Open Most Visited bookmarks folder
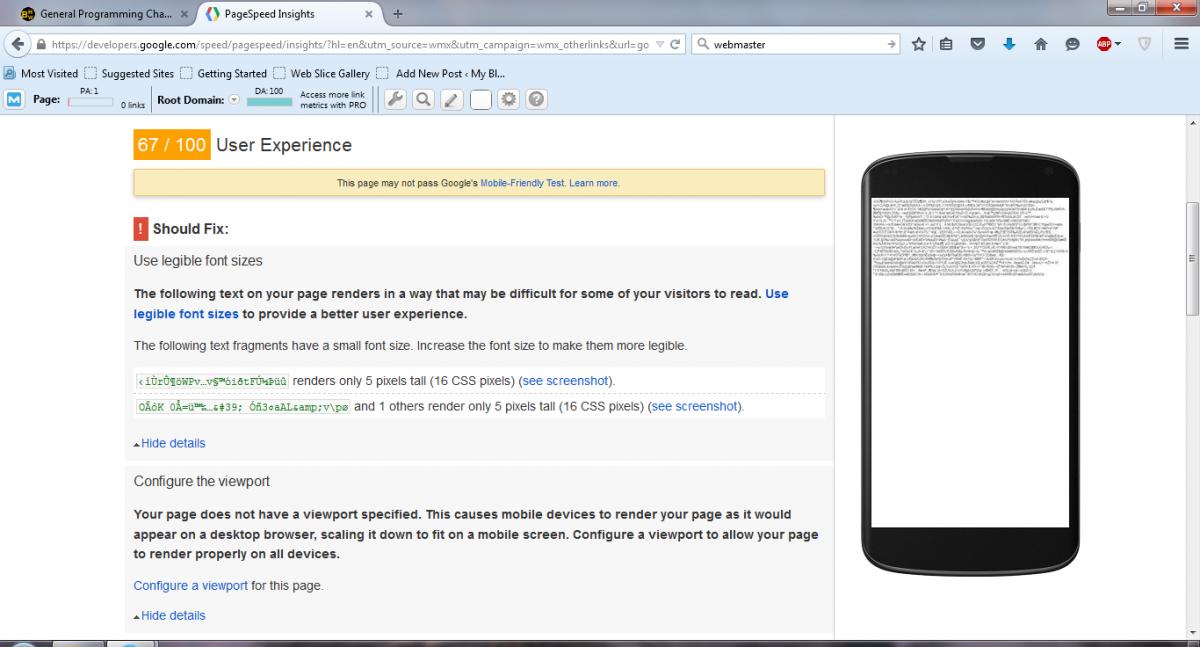The image size is (1200, 647). click(41, 73)
